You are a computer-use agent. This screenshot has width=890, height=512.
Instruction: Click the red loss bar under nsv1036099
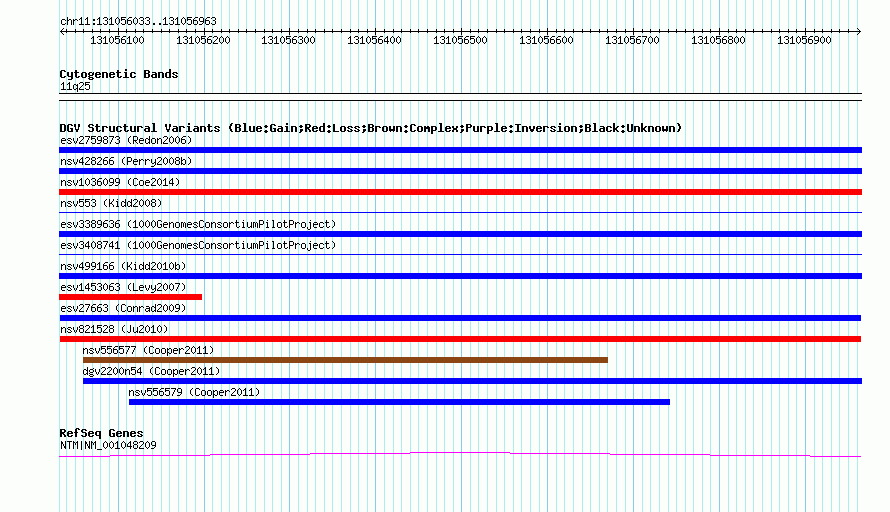[x=460, y=192]
